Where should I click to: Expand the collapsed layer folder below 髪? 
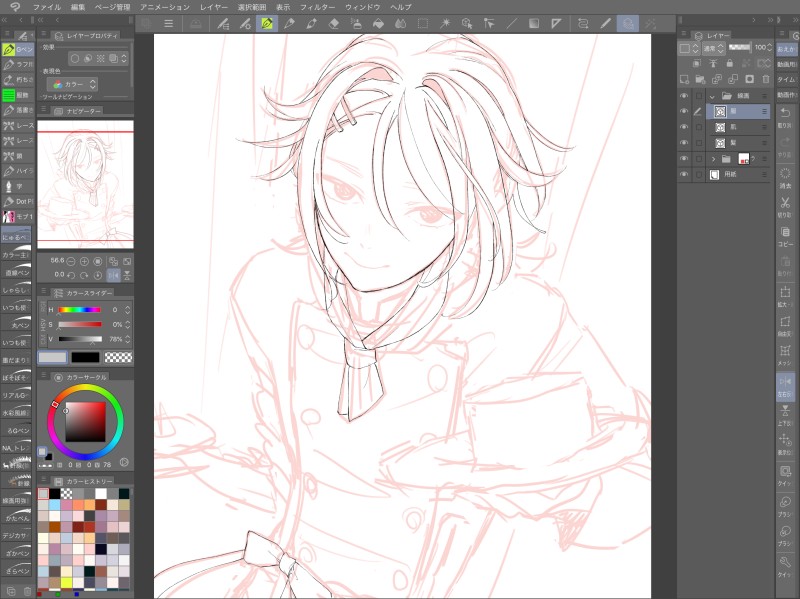point(713,159)
